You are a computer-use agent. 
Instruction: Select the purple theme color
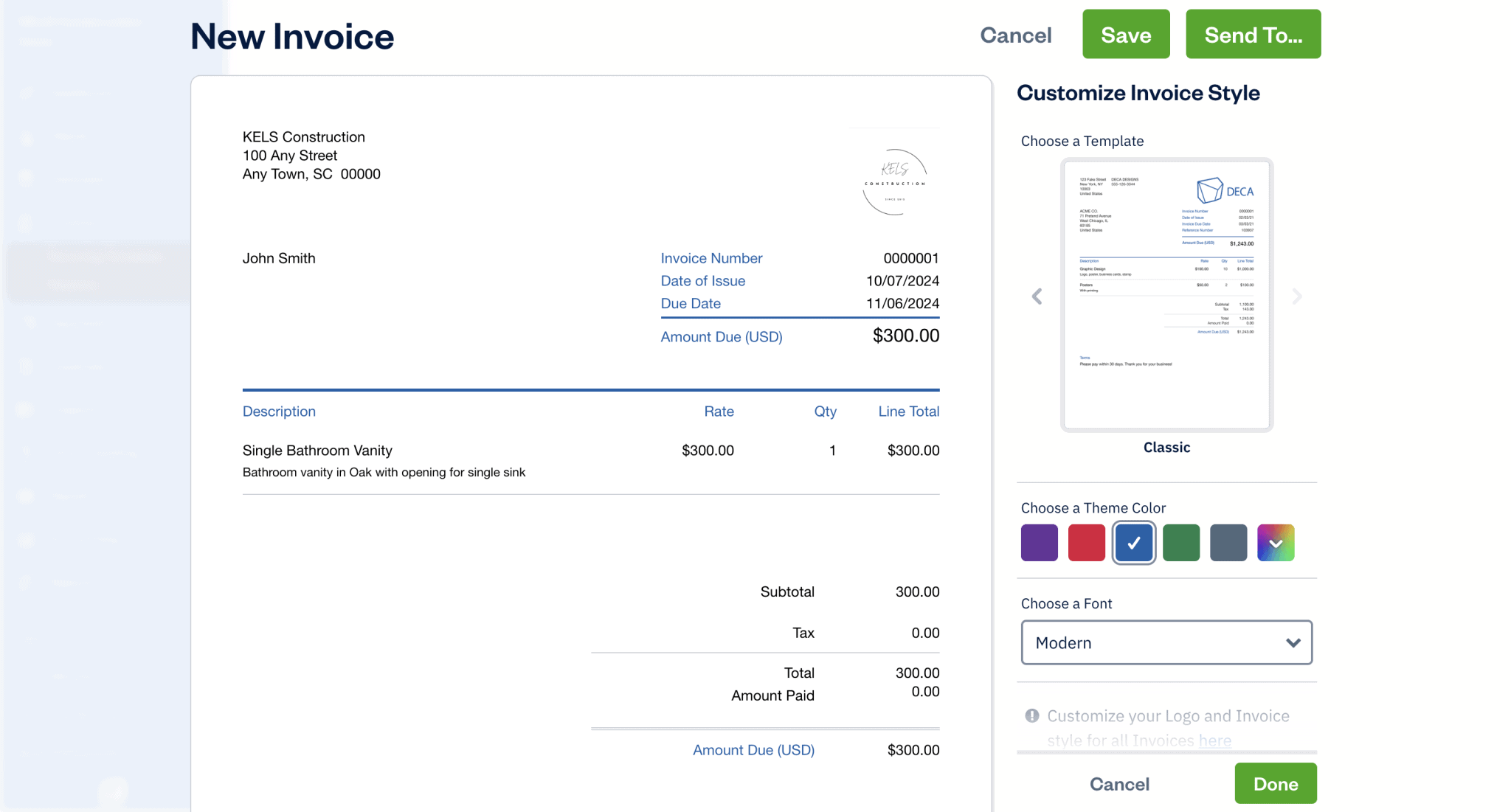tap(1039, 542)
